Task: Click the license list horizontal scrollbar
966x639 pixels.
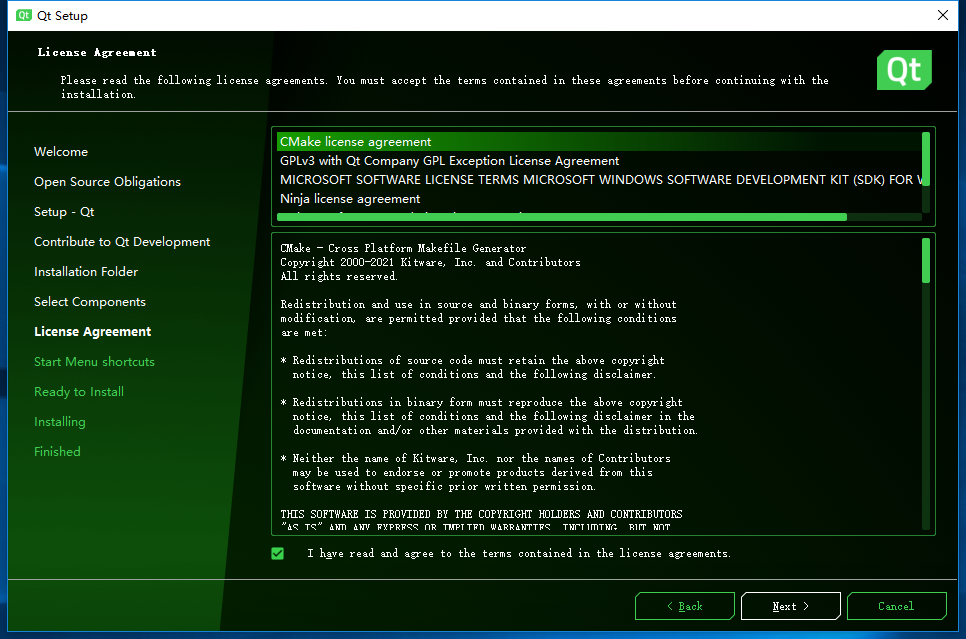Action: [562, 217]
